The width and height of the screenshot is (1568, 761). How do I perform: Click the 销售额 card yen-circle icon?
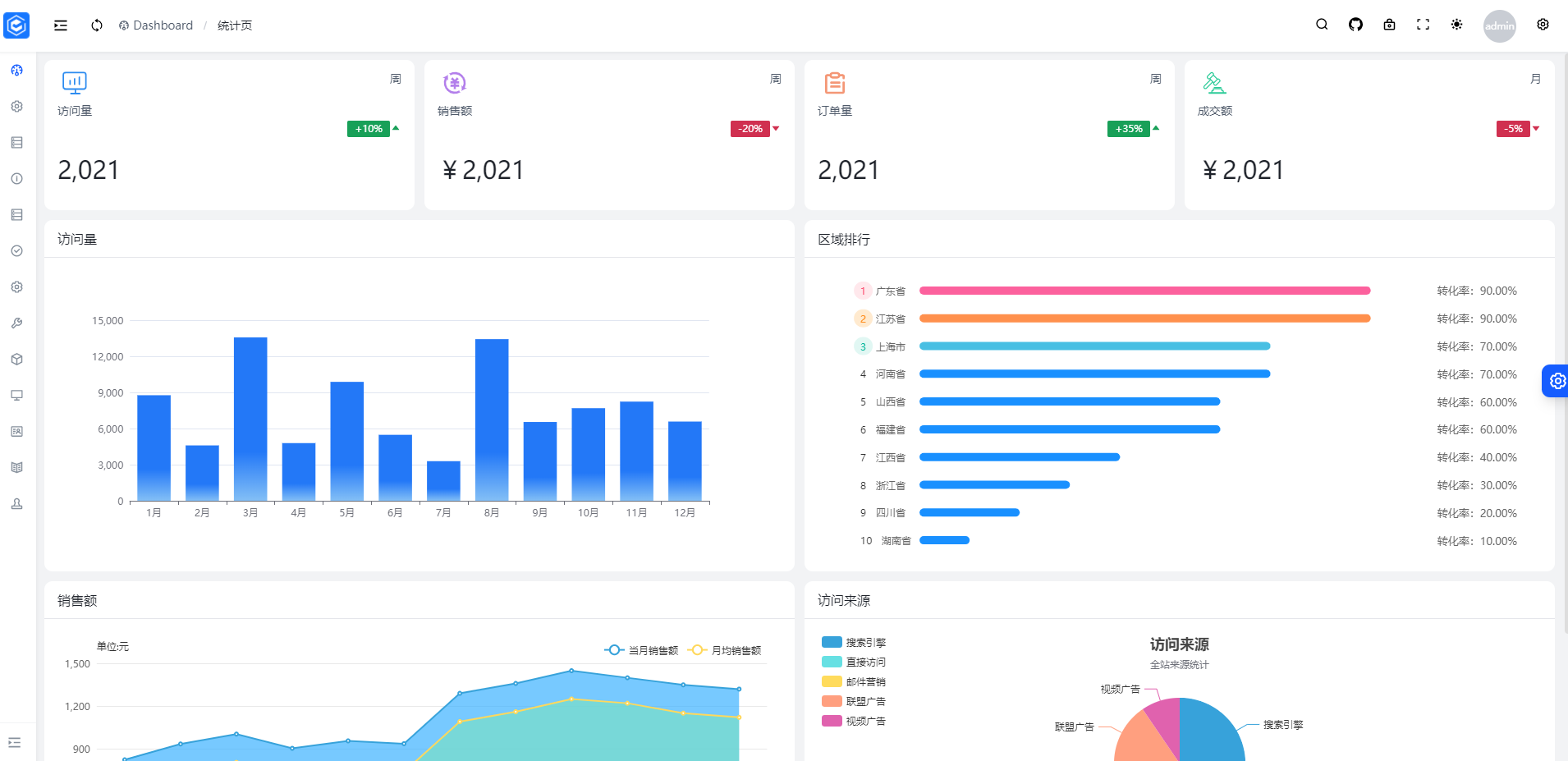coord(455,83)
